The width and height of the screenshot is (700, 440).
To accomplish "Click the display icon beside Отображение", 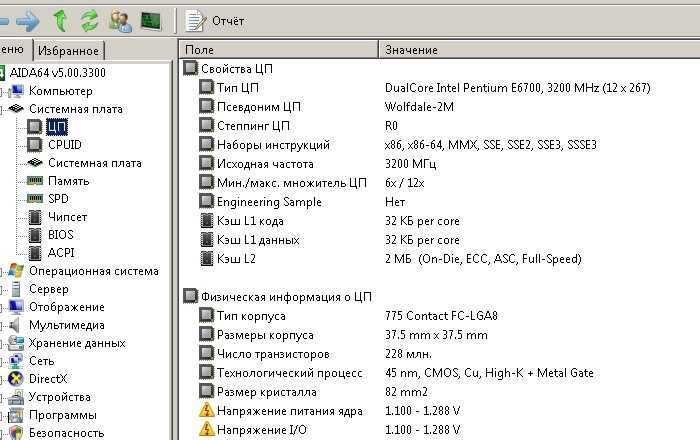I will point(16,307).
